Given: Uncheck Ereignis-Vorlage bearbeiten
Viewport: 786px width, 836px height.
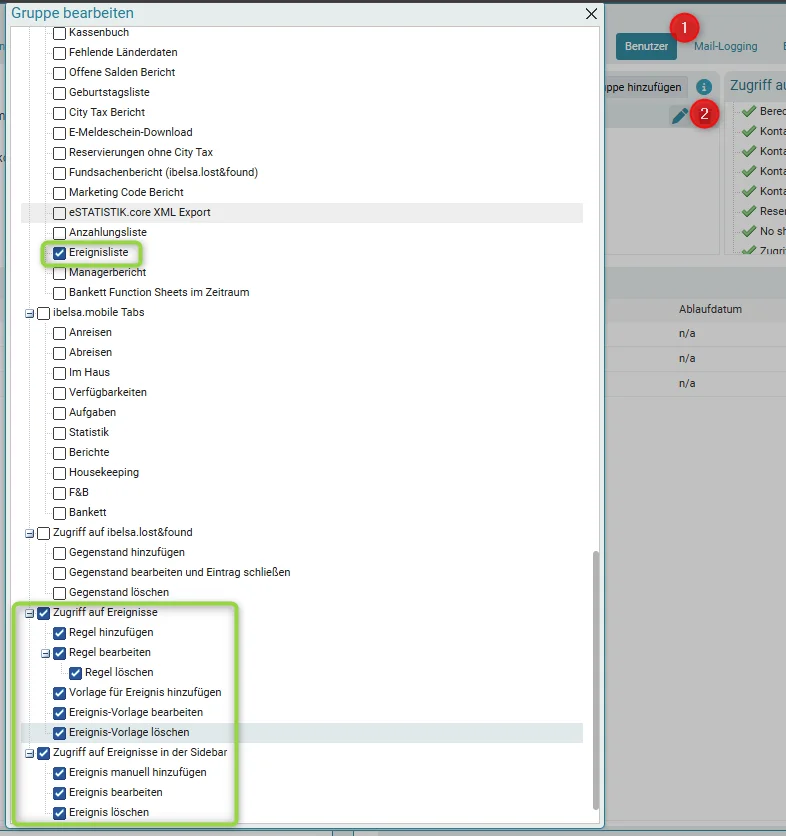Looking at the screenshot, I should tap(60, 713).
